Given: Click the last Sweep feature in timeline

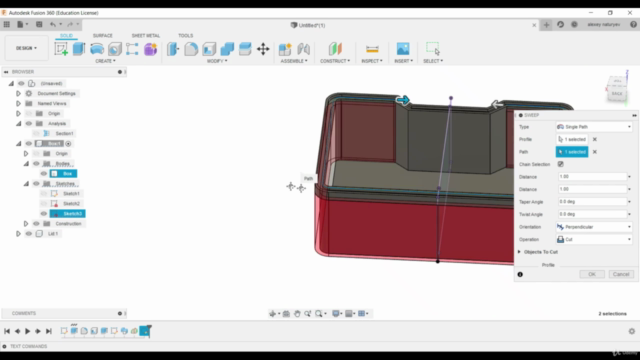Looking at the screenshot, I should tap(144, 331).
